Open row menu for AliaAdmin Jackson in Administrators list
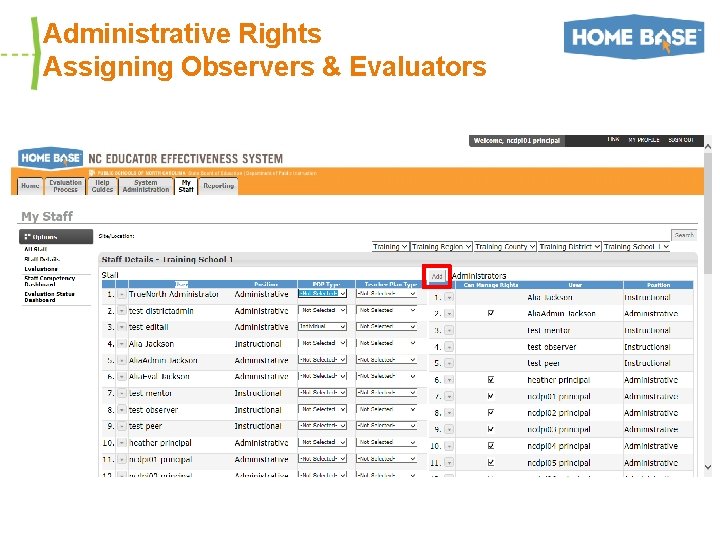The height and width of the screenshot is (540, 720). coord(449,314)
